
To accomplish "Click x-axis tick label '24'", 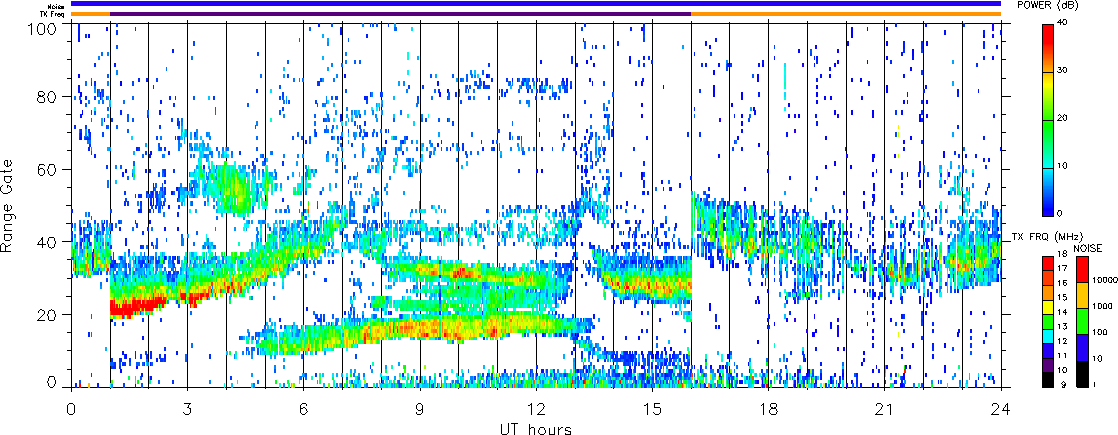I will [x=1001, y=410].
